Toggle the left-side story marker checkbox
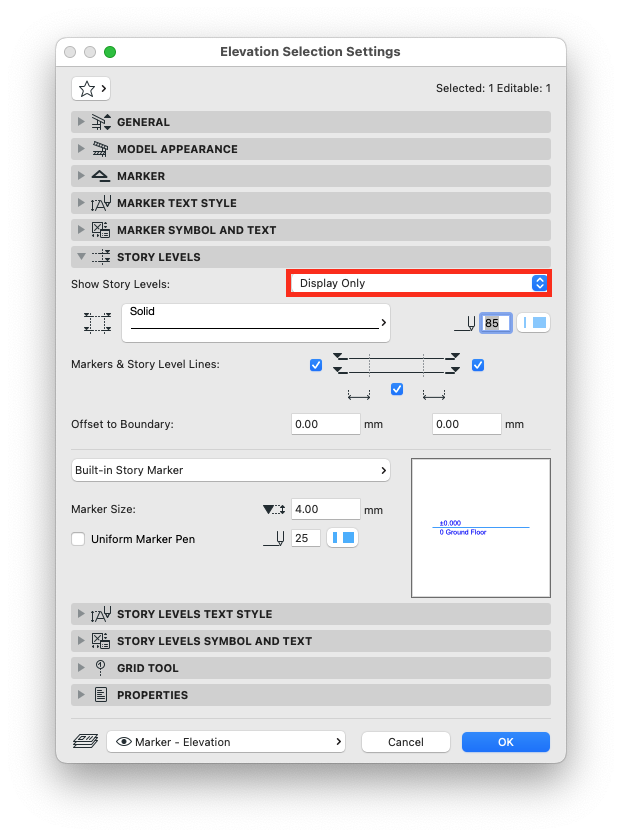 pos(316,365)
